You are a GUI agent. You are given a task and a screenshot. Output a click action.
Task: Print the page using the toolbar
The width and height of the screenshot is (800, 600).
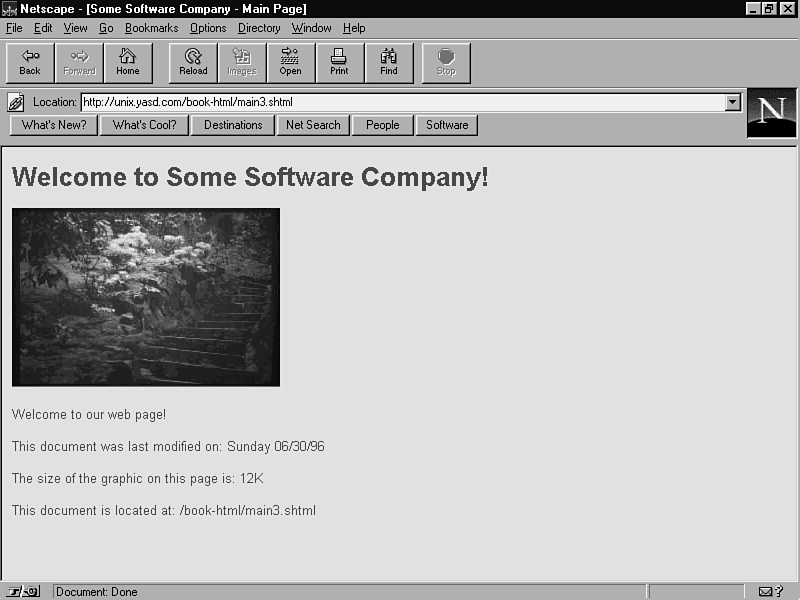pyautogui.click(x=340, y=62)
